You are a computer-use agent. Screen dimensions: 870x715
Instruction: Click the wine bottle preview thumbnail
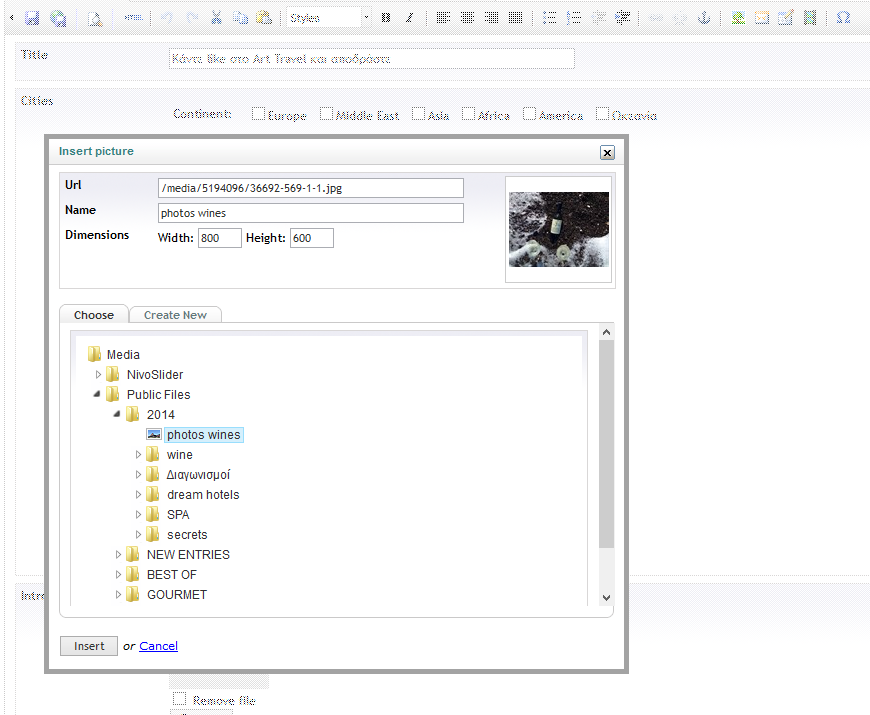pyautogui.click(x=559, y=230)
